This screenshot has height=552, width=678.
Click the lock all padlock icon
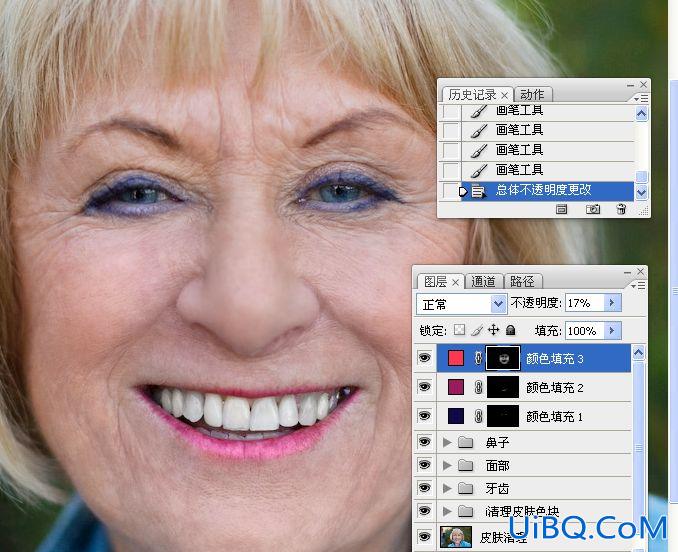coord(511,330)
